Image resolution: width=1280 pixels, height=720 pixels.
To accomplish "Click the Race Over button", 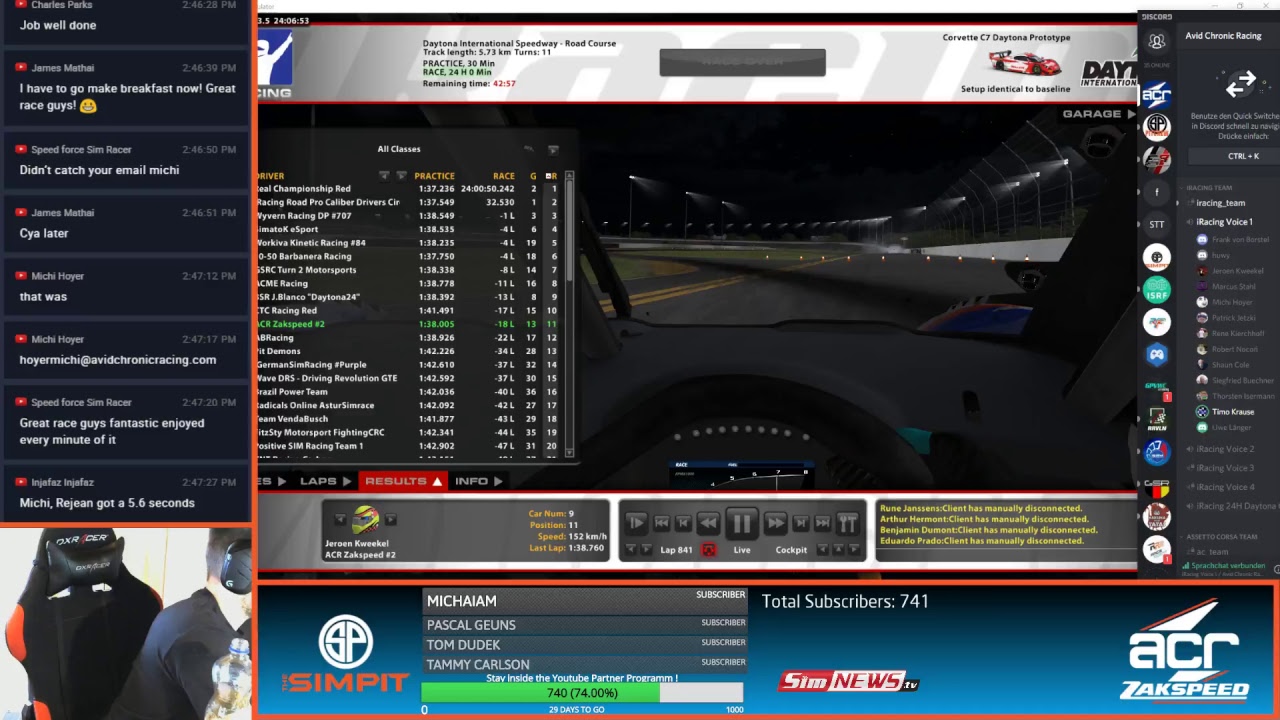I will coord(742,62).
